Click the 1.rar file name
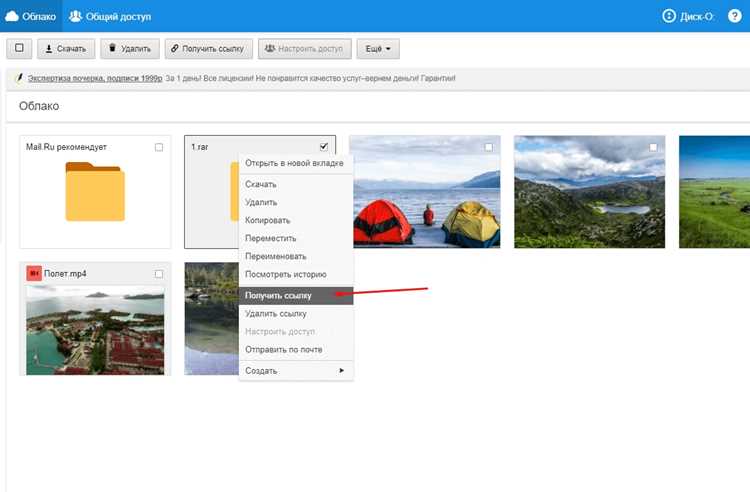The height and width of the screenshot is (492, 750). pyautogui.click(x=199, y=147)
